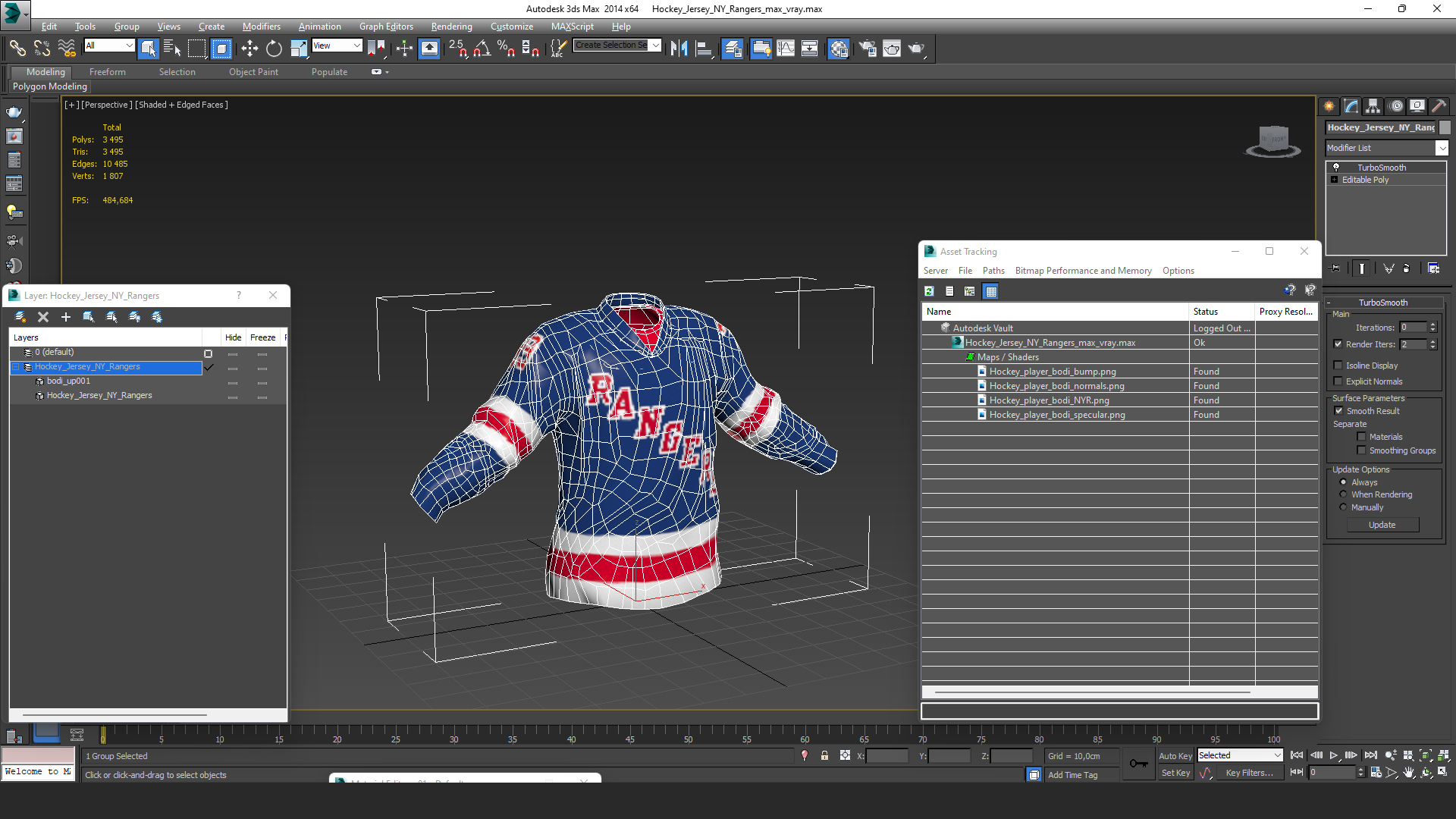Image resolution: width=1456 pixels, height=819 pixels.
Task: Open the Curve Editor from toolbar
Action: (x=786, y=49)
